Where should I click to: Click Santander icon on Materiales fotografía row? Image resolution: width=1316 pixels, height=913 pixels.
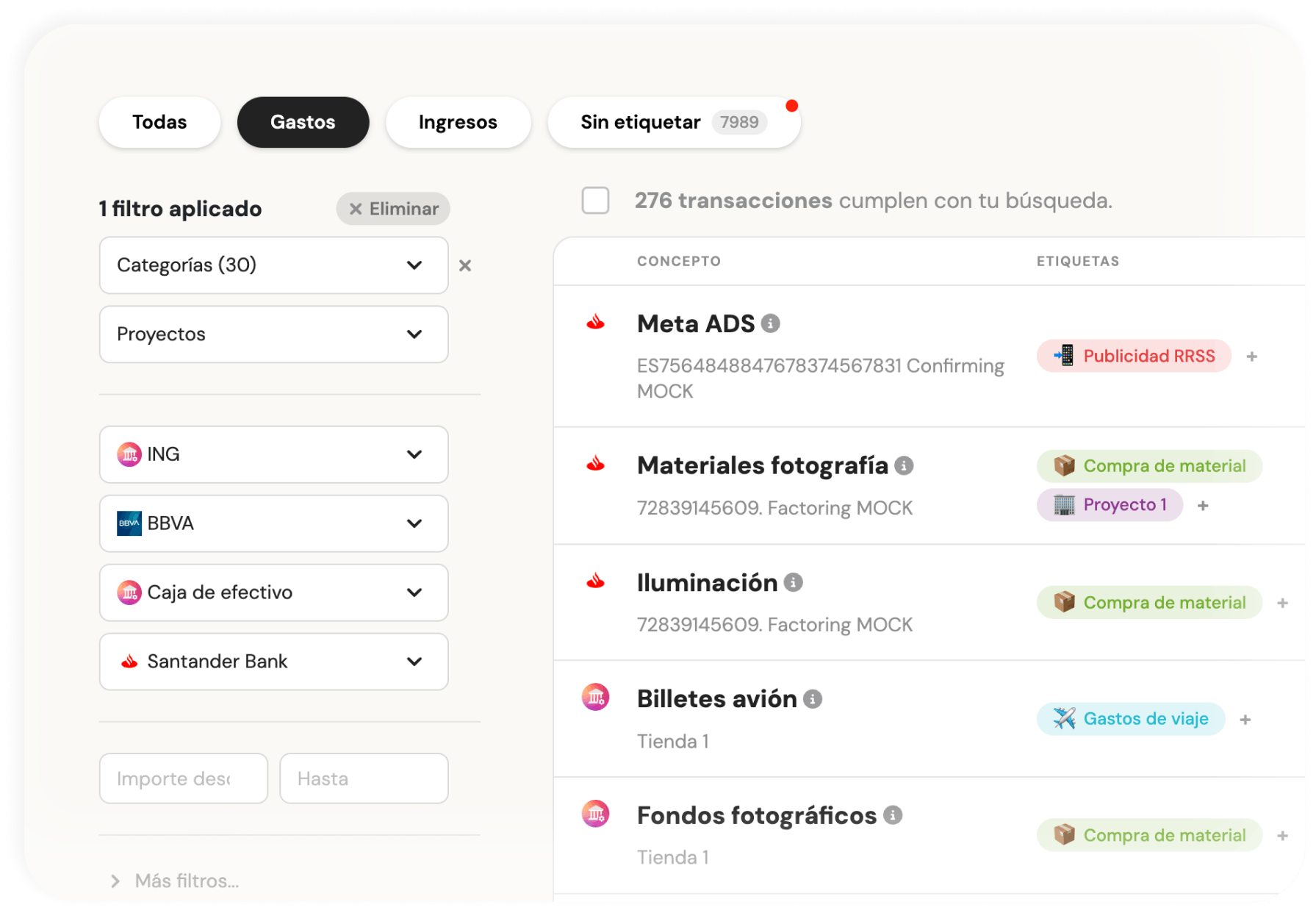click(595, 464)
